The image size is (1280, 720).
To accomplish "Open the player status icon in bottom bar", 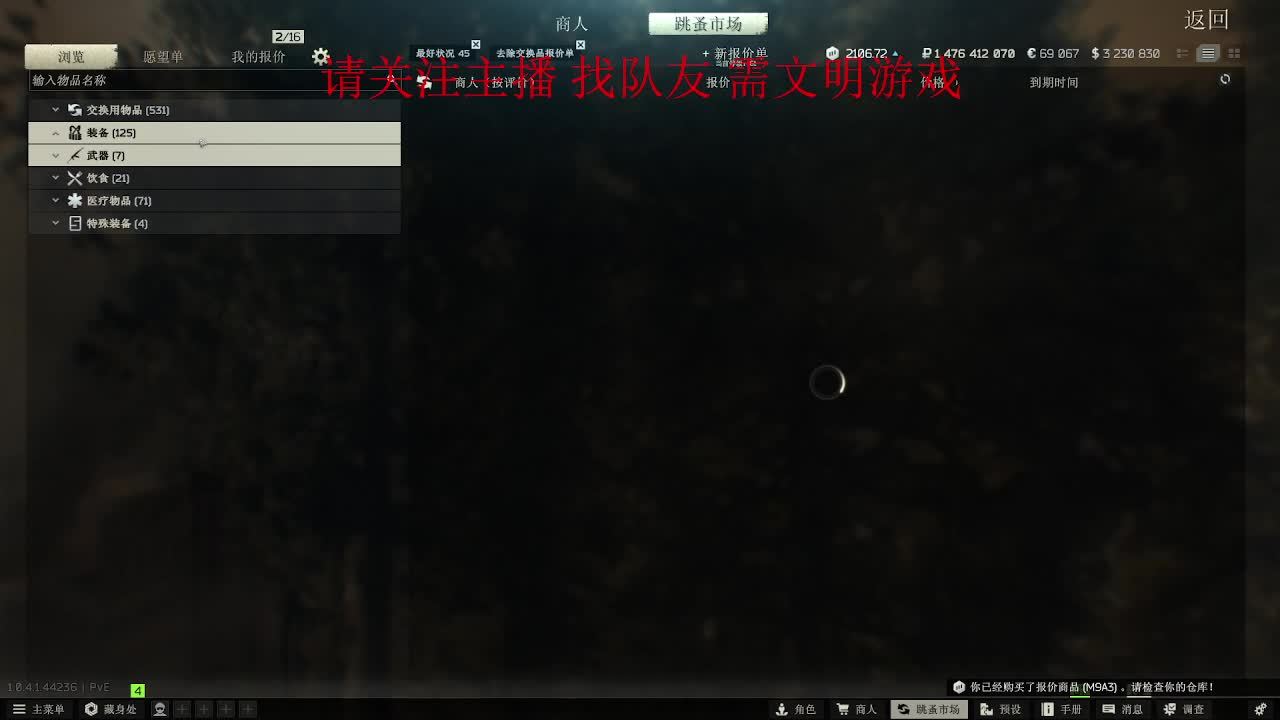I will (x=160, y=709).
